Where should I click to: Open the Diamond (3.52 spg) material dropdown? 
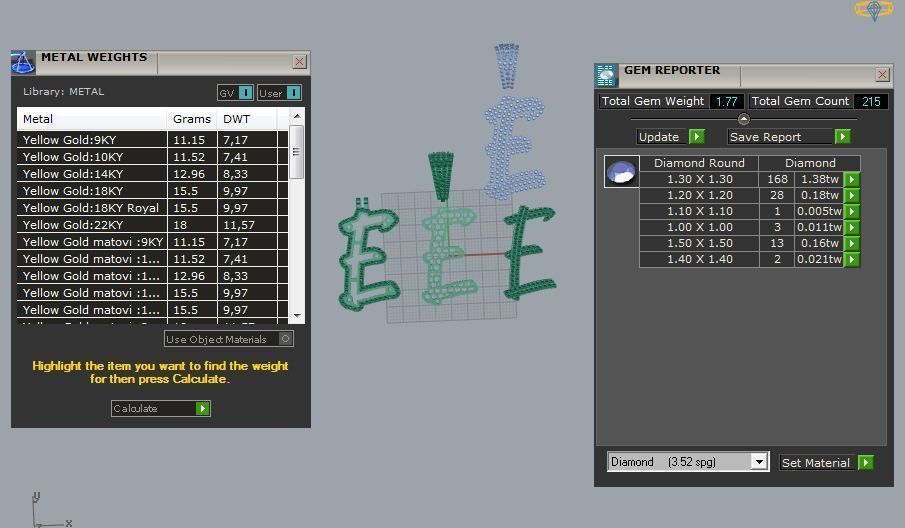pos(758,462)
